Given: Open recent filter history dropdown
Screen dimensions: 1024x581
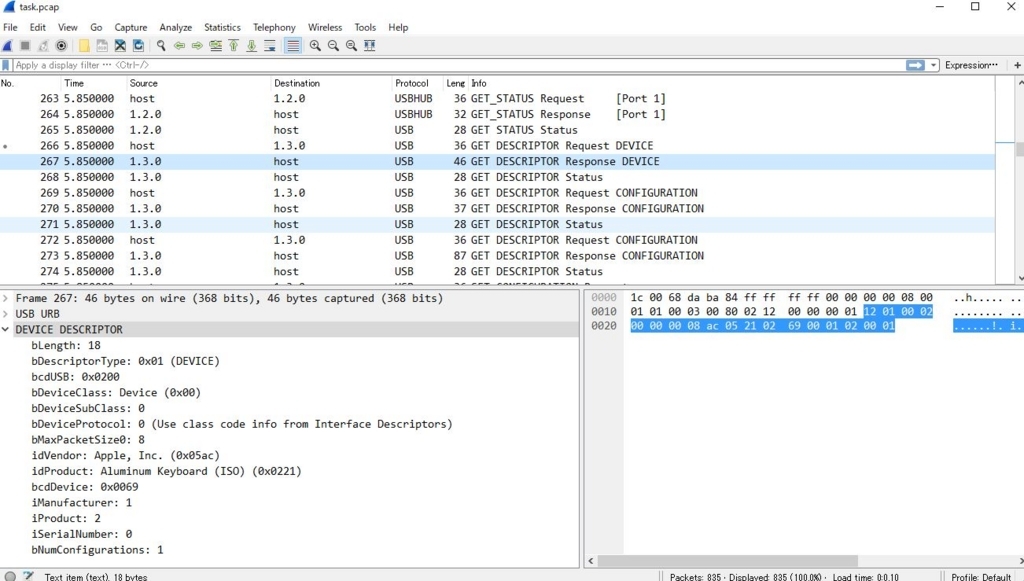Looking at the screenshot, I should (934, 65).
